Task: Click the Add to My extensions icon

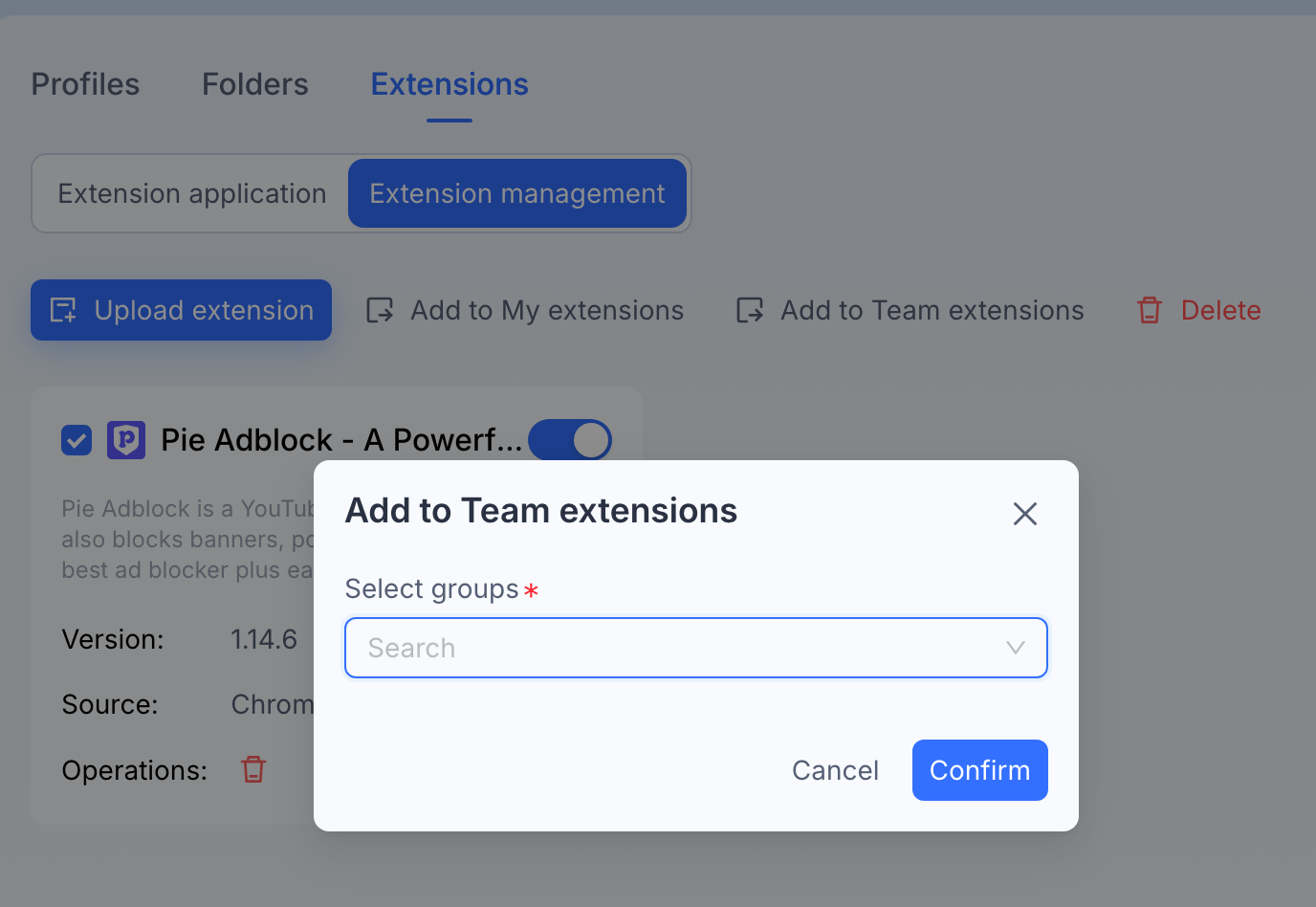Action: pyautogui.click(x=380, y=310)
